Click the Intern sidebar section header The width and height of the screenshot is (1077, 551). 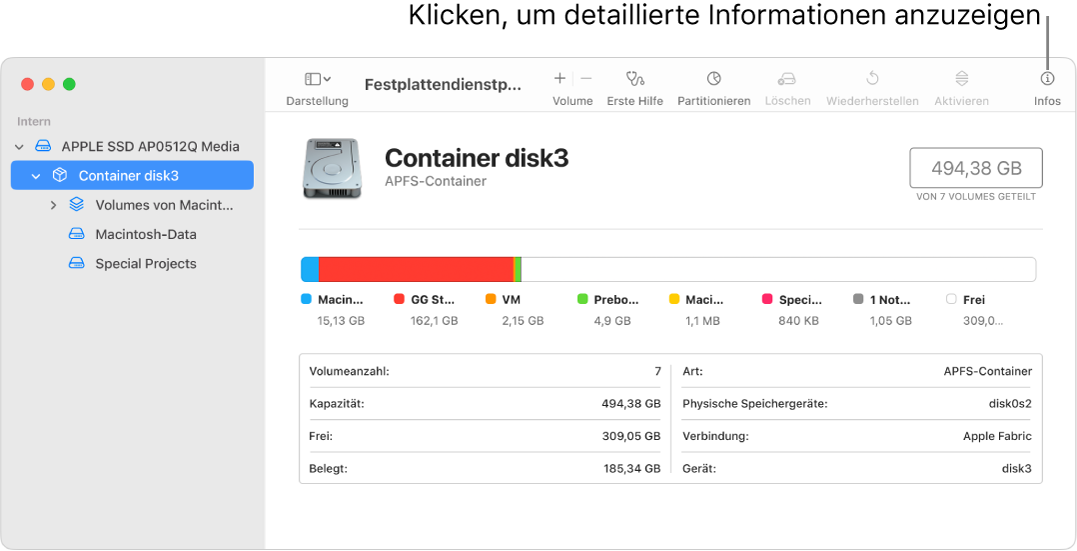(34, 122)
